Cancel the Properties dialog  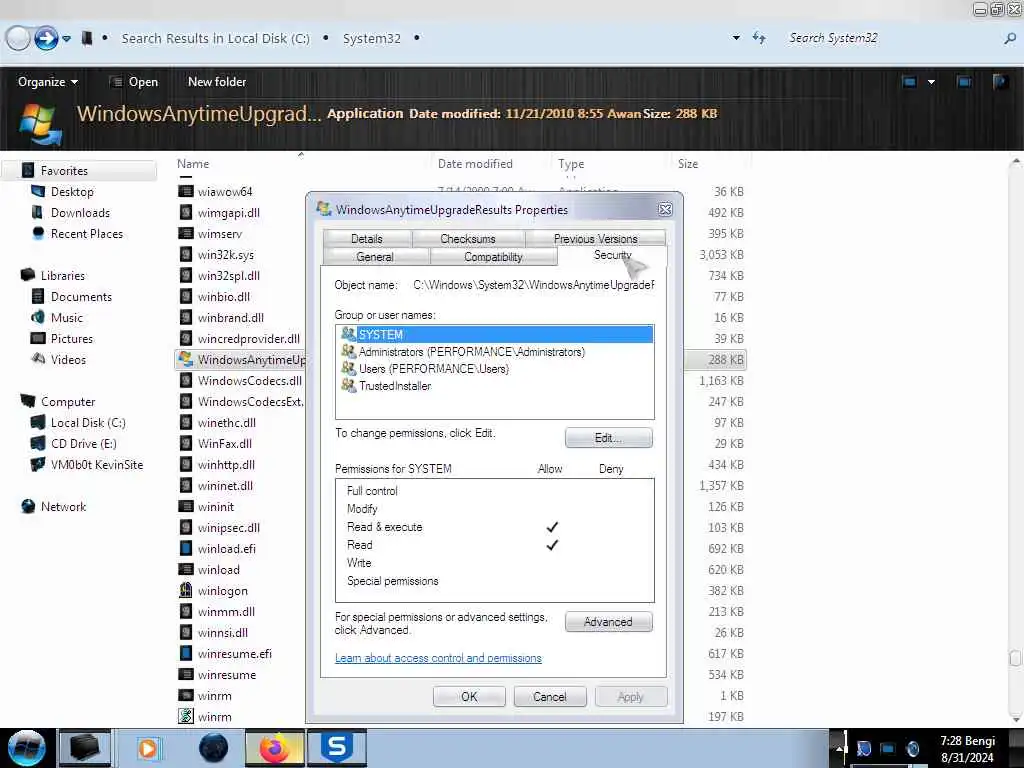550,697
